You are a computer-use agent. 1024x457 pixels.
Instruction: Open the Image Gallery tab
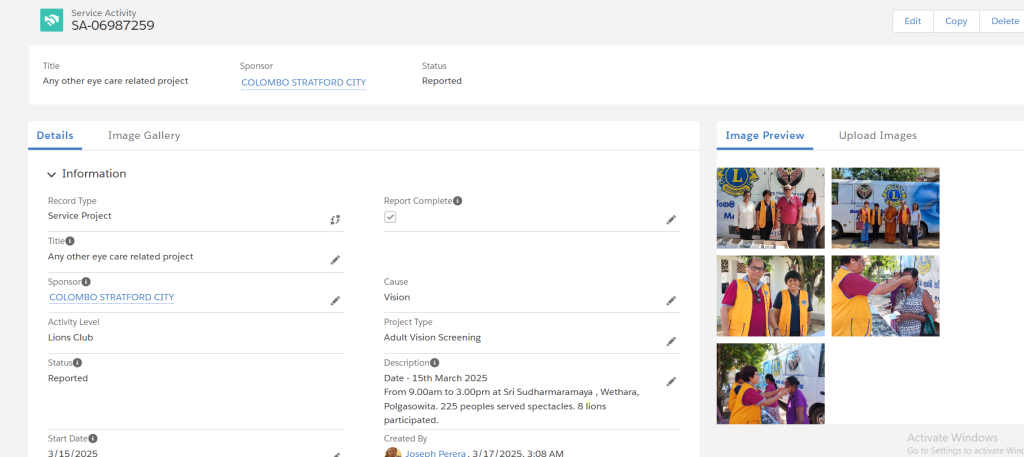[144, 136]
